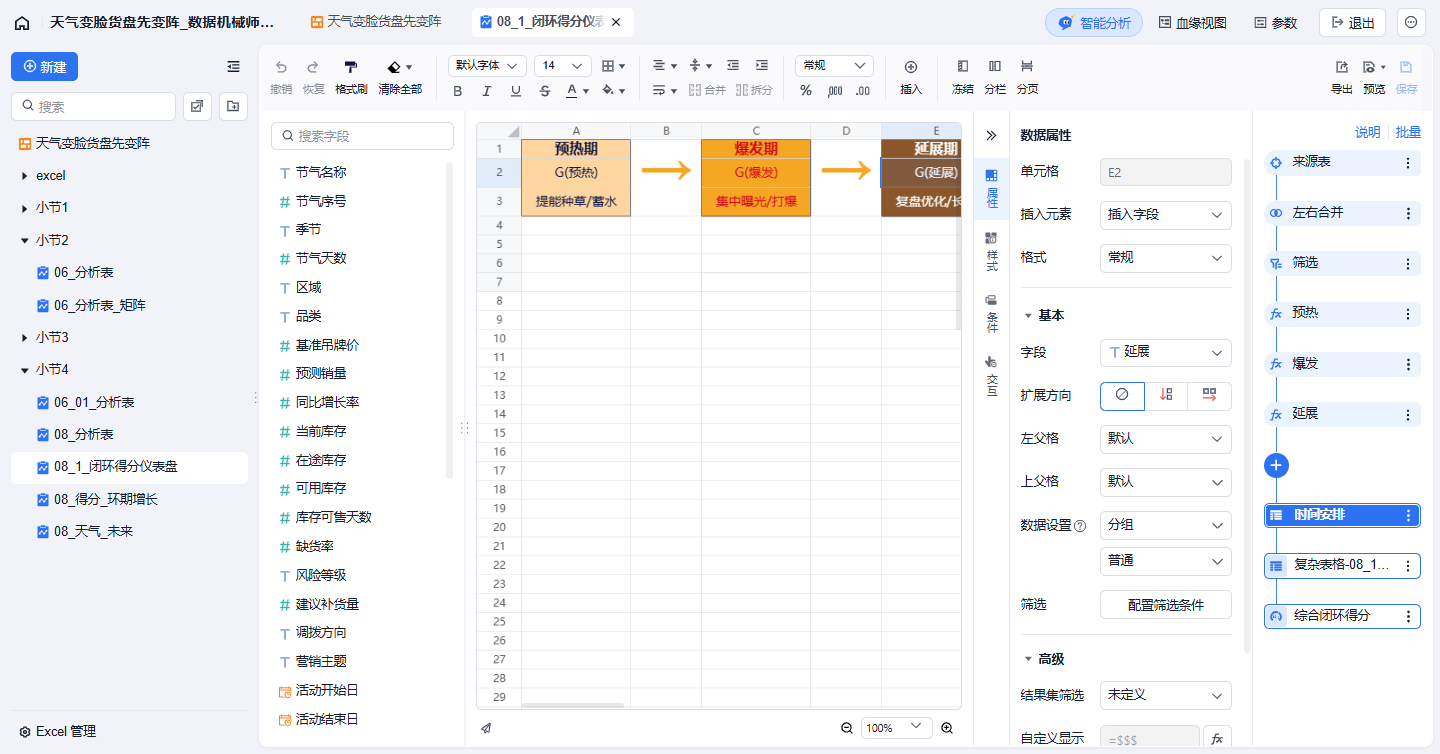
Task: Toggle strikethrough formatting
Action: tap(545, 91)
